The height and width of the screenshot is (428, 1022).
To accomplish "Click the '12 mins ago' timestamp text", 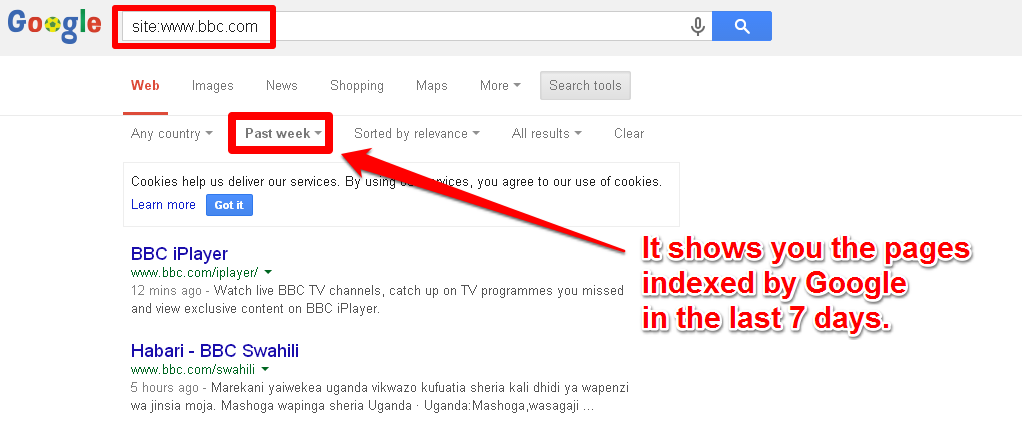I will 168,290.
